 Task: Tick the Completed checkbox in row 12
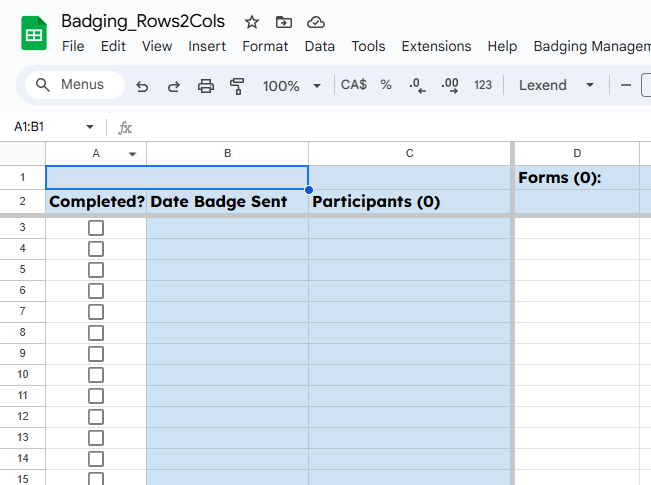click(96, 417)
